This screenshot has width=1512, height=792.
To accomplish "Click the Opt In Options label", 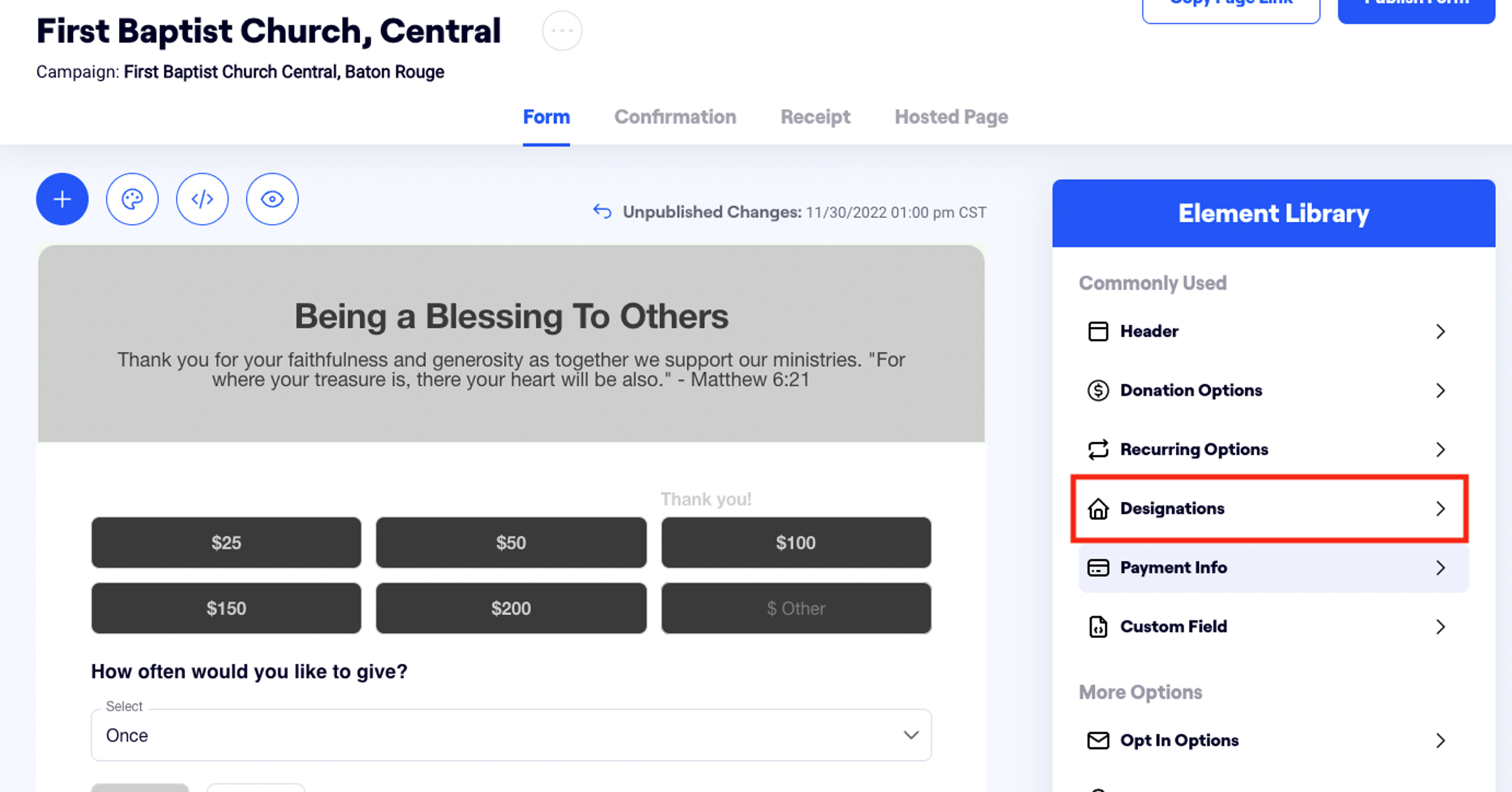I will pos(1179,740).
